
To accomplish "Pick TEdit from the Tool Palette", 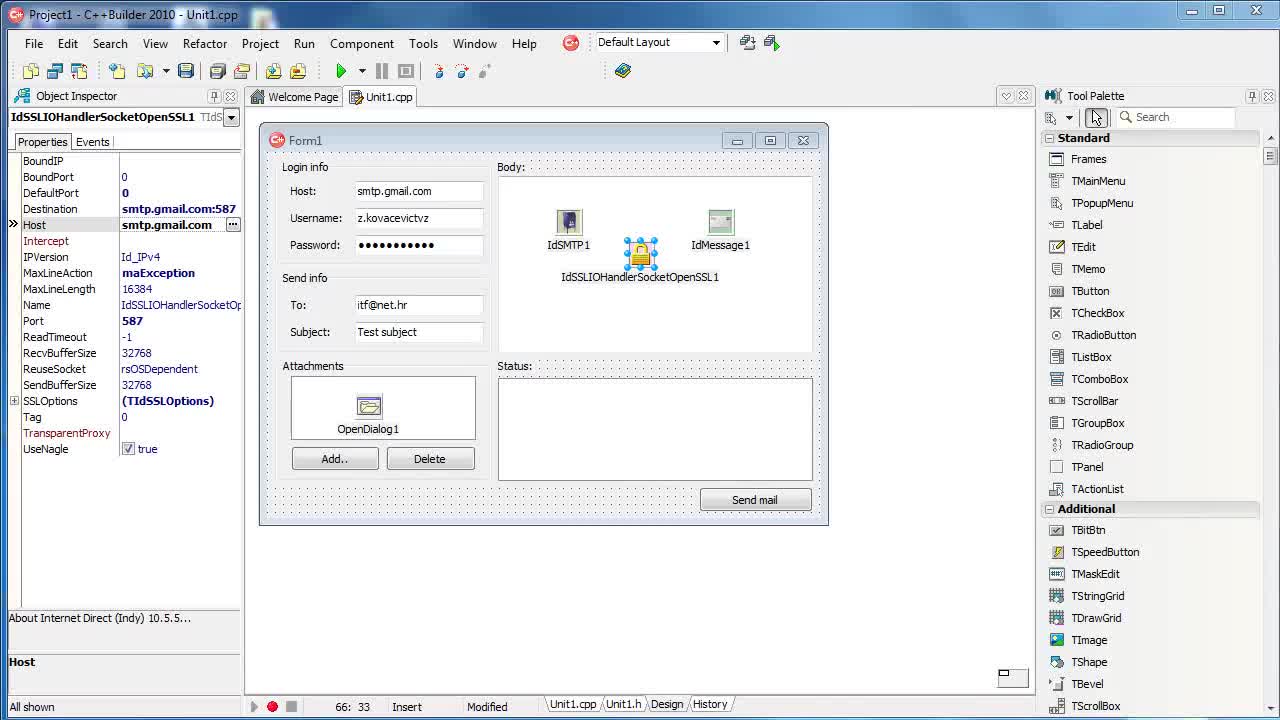I will click(x=1083, y=247).
